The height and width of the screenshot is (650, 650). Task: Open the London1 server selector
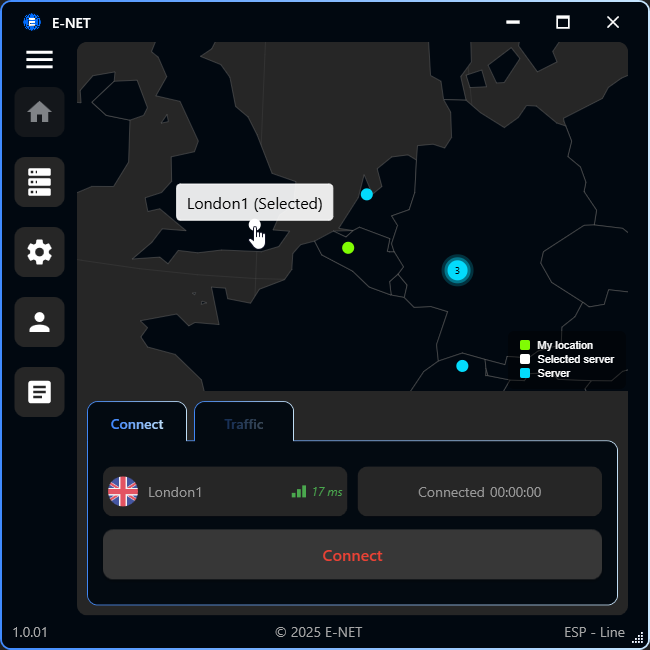(x=225, y=492)
